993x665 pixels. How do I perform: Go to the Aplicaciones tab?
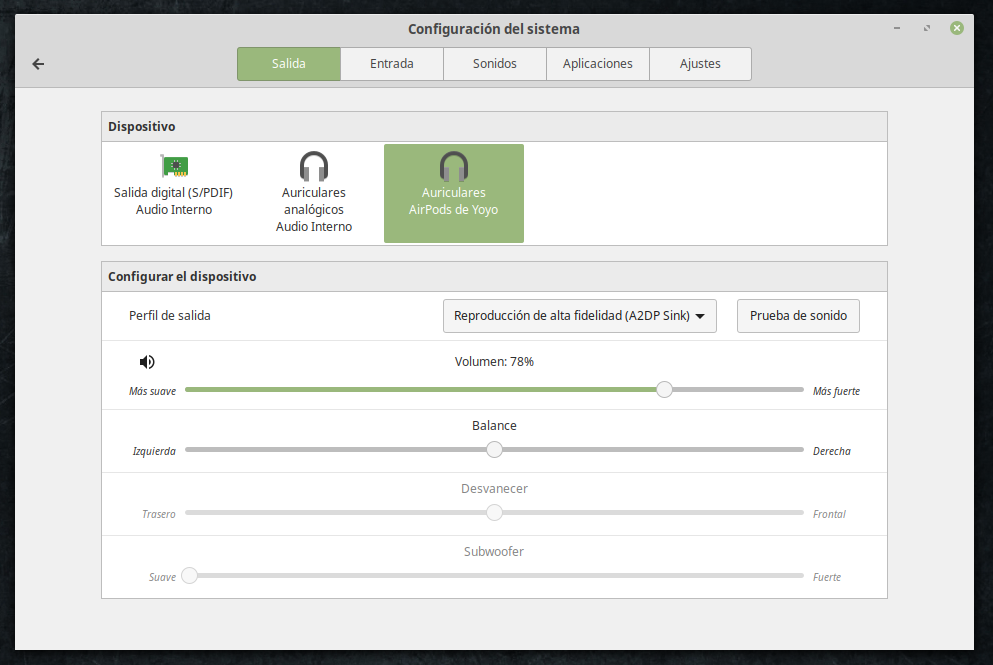[x=598, y=64]
